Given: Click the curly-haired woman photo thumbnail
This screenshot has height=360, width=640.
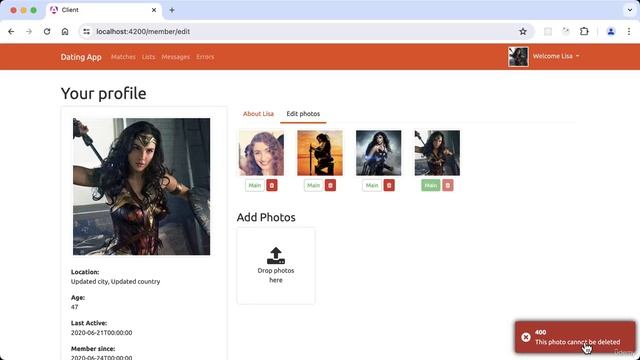Looking at the screenshot, I should 261,153.
